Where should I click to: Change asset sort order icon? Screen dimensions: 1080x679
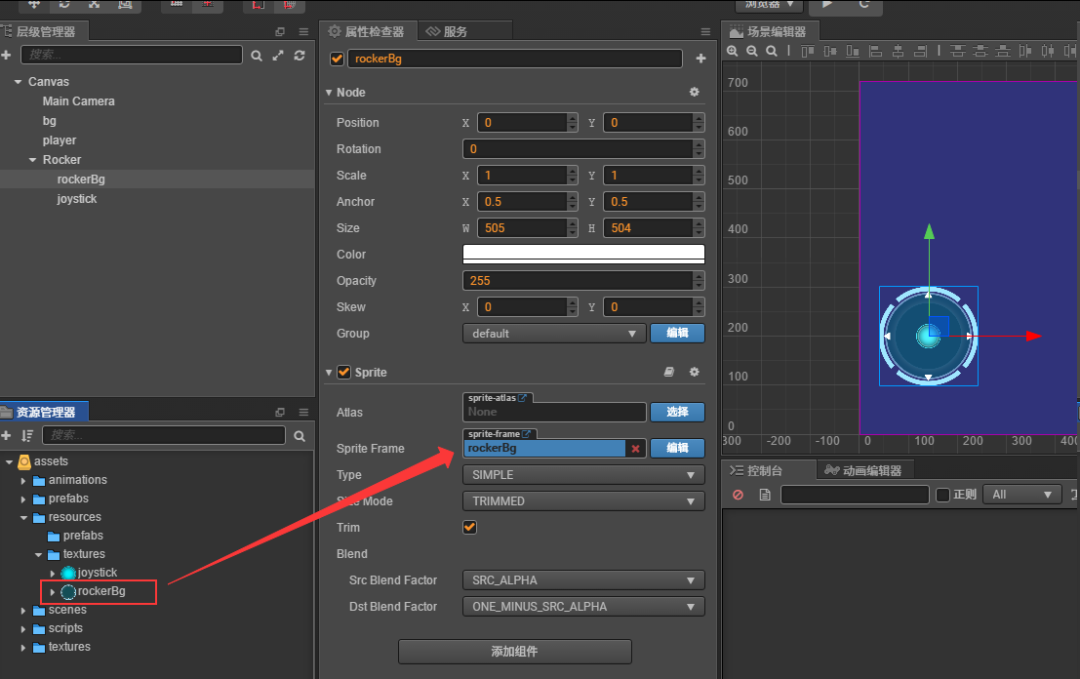coord(27,435)
